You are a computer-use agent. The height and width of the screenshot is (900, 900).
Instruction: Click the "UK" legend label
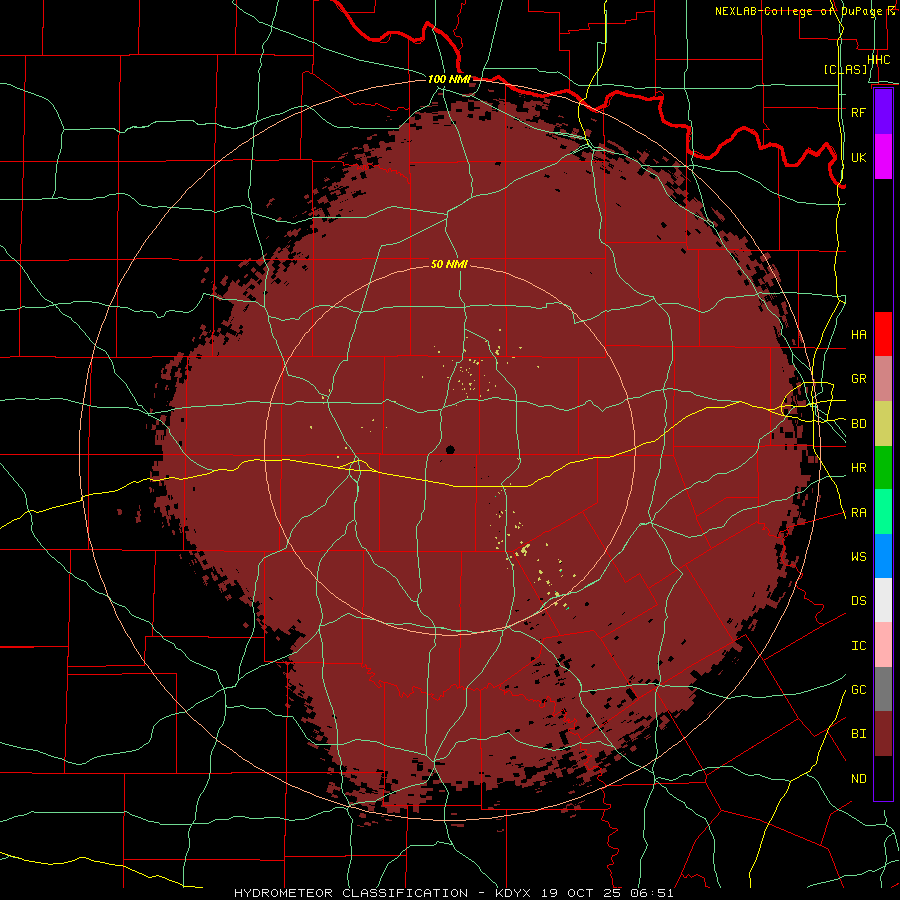point(858,157)
